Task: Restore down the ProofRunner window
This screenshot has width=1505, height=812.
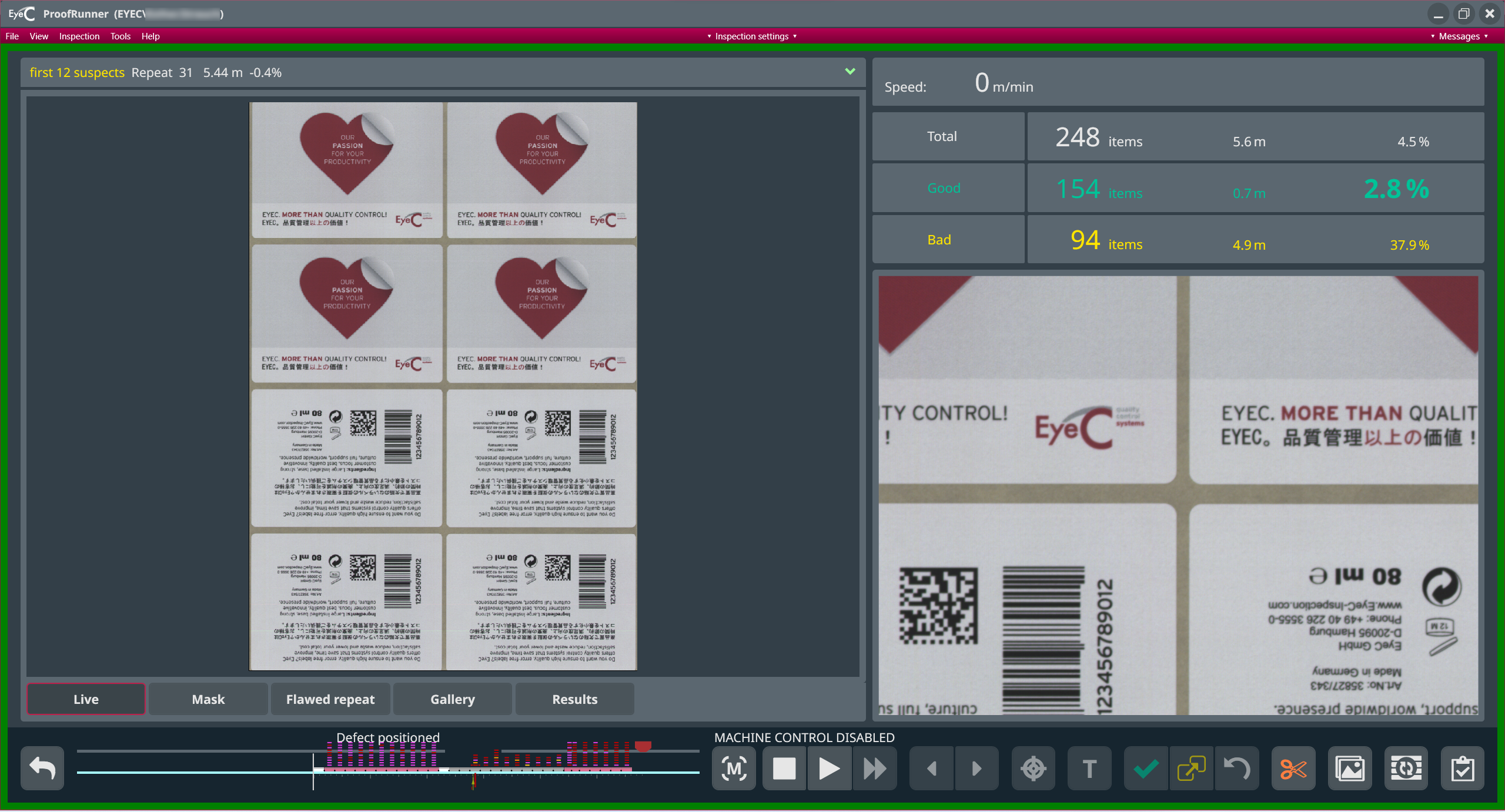Action: [1464, 14]
